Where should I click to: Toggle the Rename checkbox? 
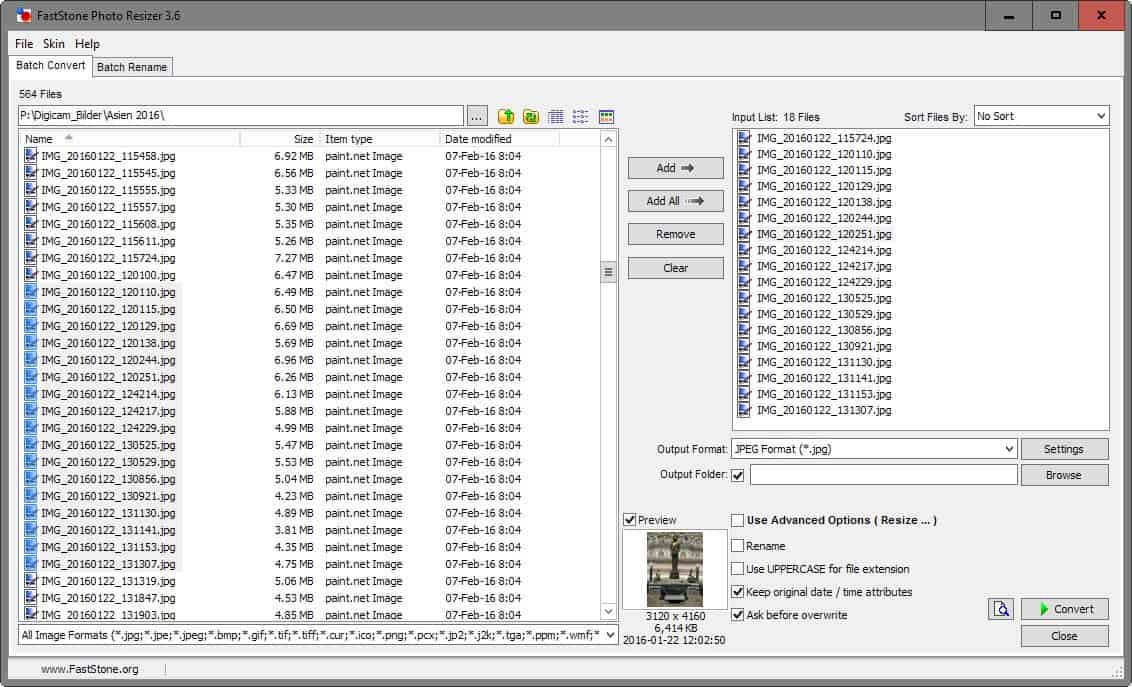coord(738,546)
